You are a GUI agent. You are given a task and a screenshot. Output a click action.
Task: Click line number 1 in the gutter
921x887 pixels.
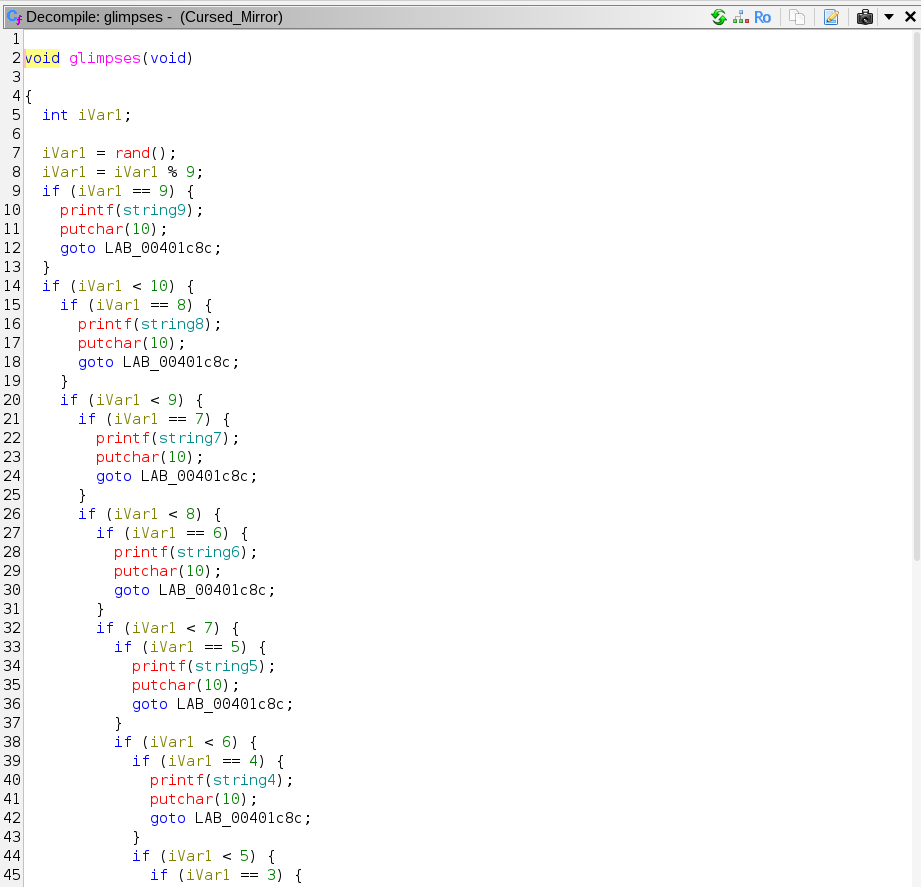point(16,39)
